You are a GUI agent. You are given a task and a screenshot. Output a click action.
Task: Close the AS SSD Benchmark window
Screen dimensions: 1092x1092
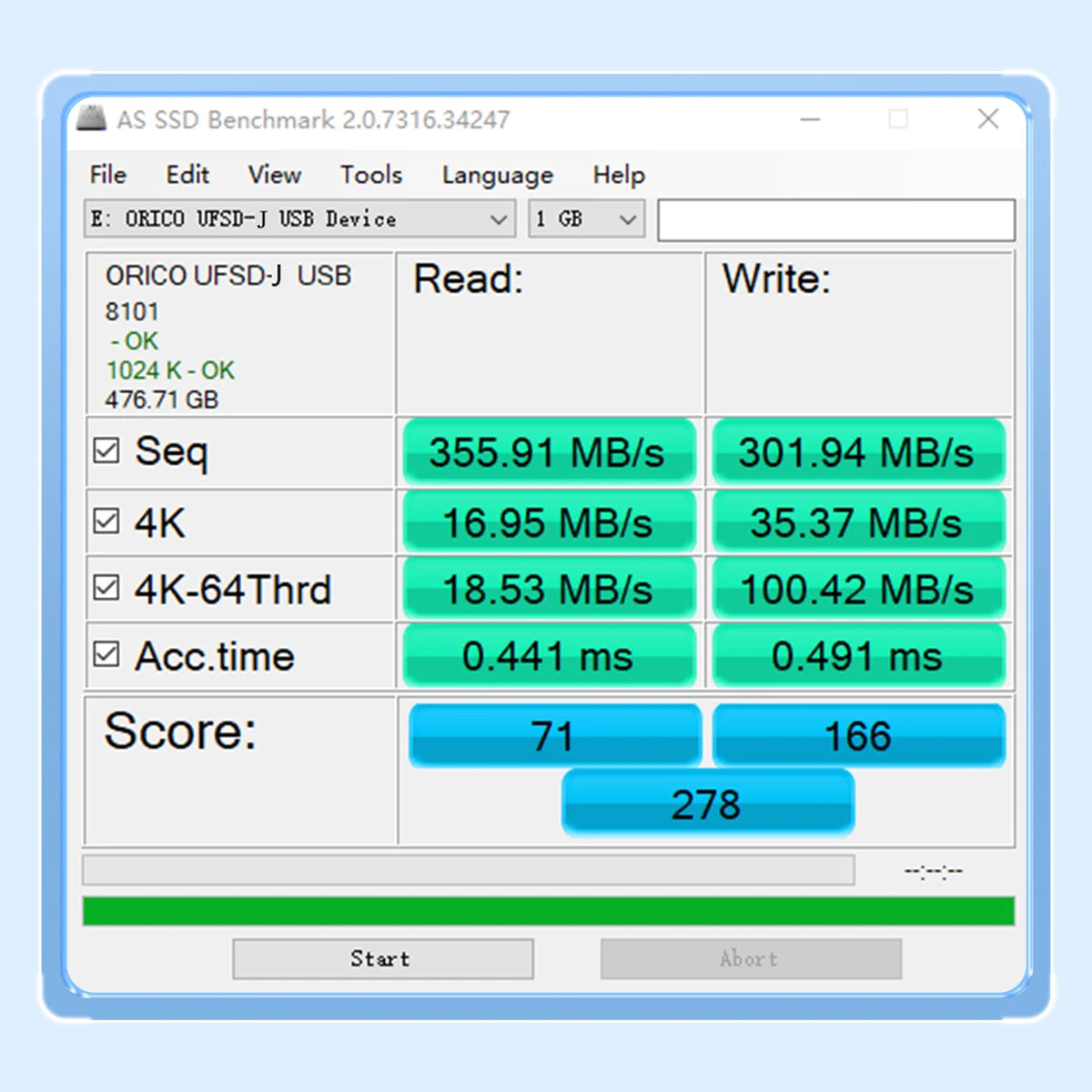coord(988,119)
